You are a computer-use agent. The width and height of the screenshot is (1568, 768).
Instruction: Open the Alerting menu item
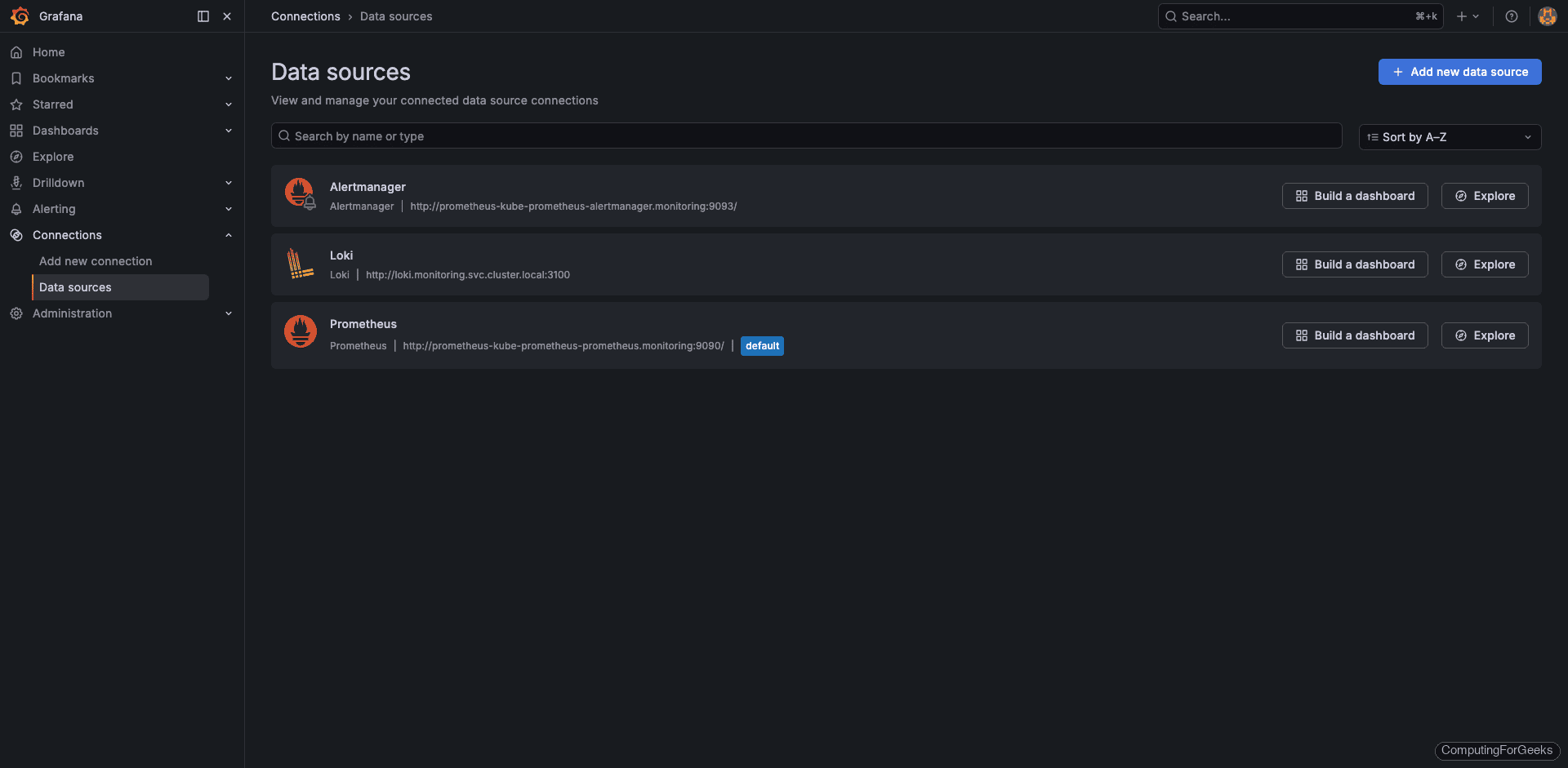tap(54, 209)
